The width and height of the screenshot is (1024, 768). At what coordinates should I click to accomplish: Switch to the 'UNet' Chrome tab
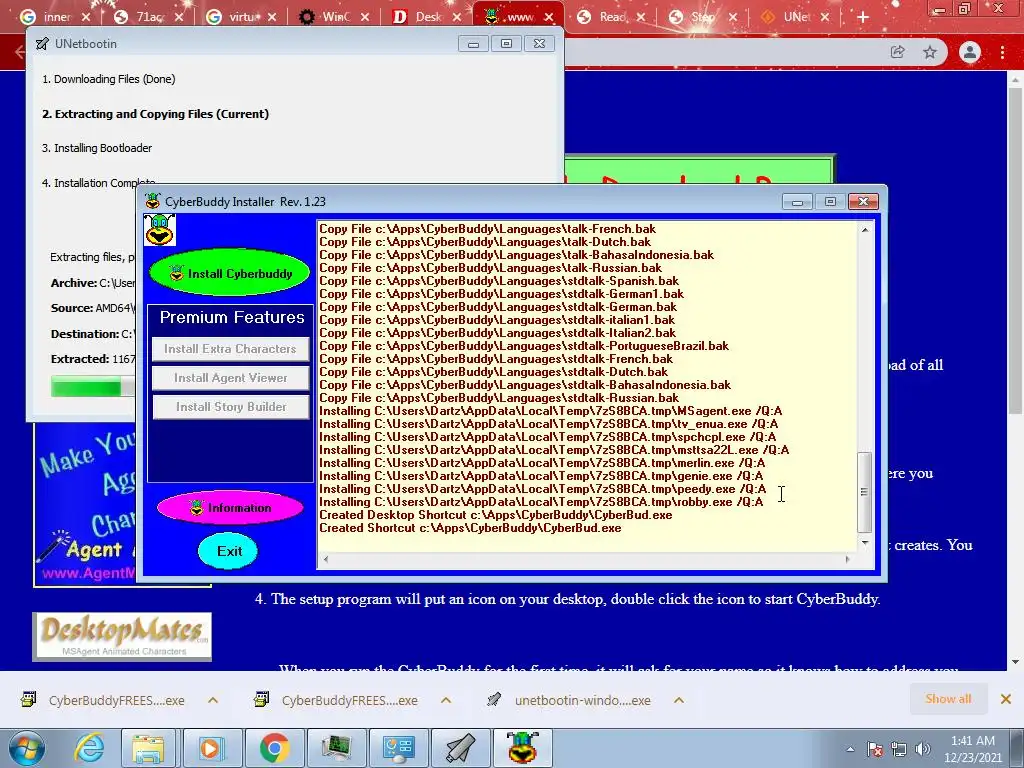[x=794, y=17]
